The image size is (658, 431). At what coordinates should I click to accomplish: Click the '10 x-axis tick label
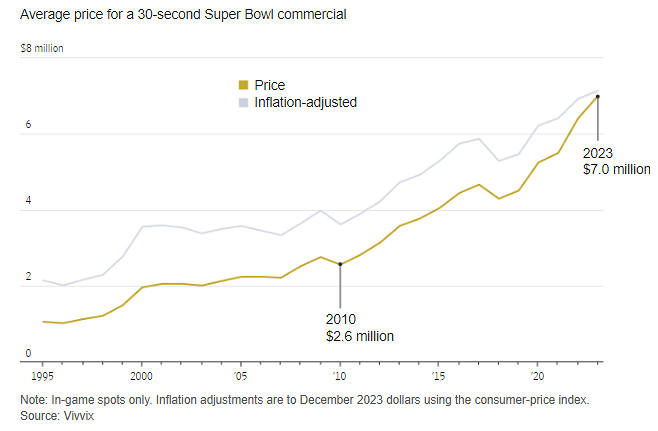[340, 377]
